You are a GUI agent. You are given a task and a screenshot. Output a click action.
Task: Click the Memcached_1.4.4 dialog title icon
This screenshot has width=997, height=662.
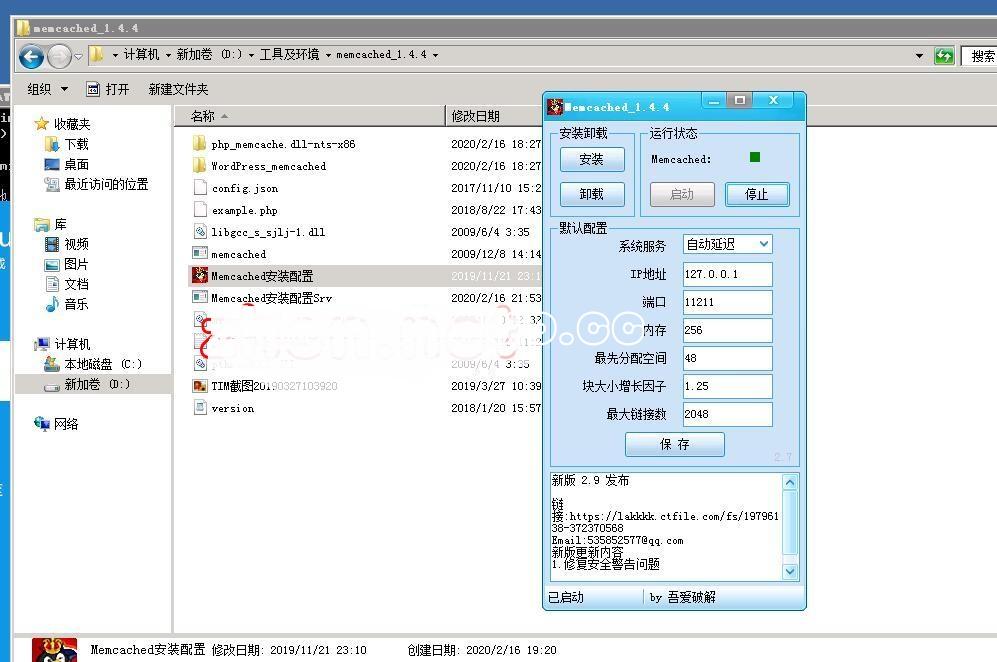556,107
